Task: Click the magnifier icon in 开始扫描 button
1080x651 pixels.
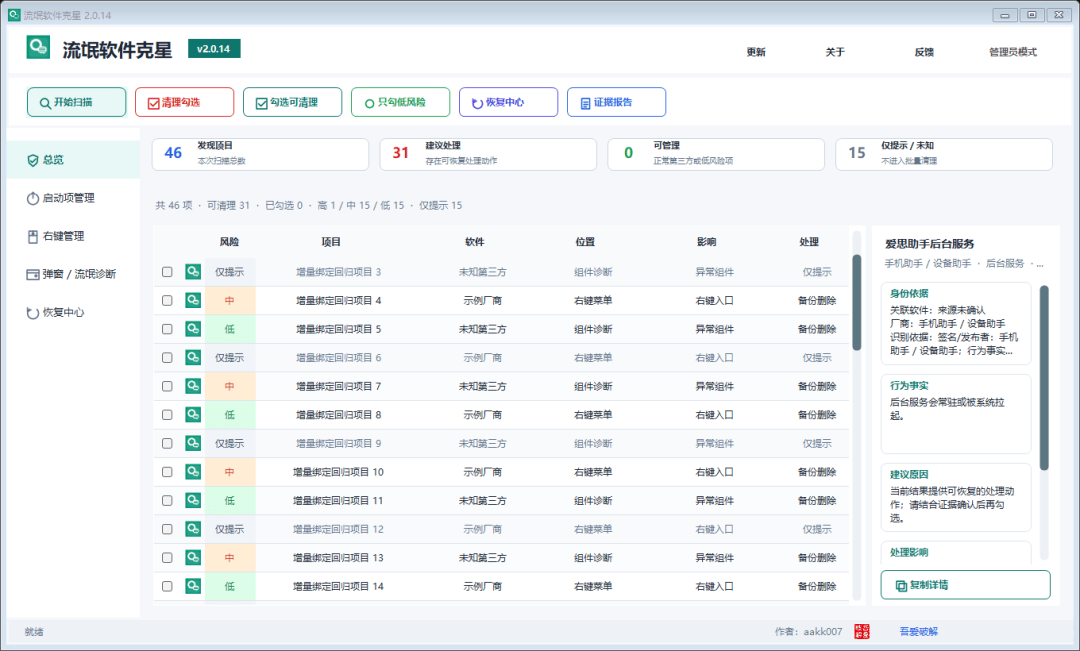Action: coord(45,103)
